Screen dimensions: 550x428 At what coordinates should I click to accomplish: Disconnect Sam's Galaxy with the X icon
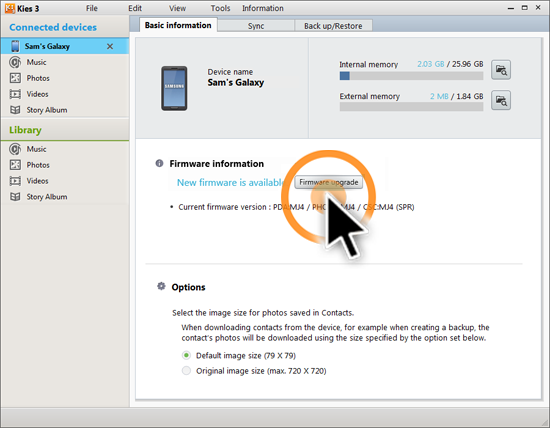pyautogui.click(x=110, y=46)
